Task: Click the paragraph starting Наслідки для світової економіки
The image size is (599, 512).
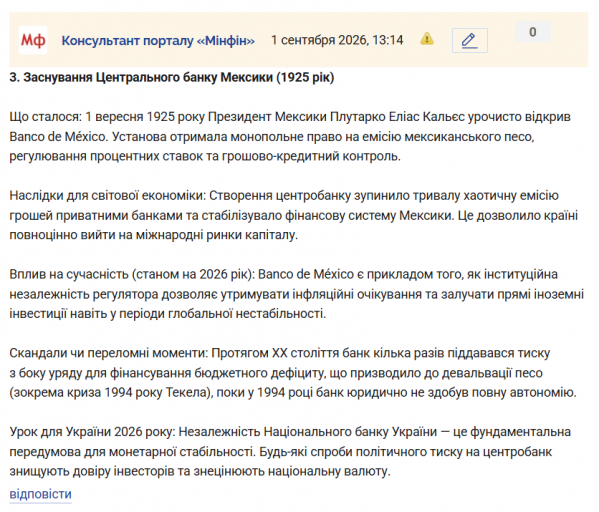Action: click(293, 215)
